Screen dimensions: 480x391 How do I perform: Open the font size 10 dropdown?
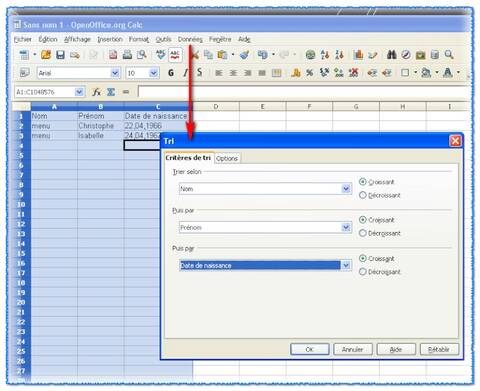click(153, 73)
